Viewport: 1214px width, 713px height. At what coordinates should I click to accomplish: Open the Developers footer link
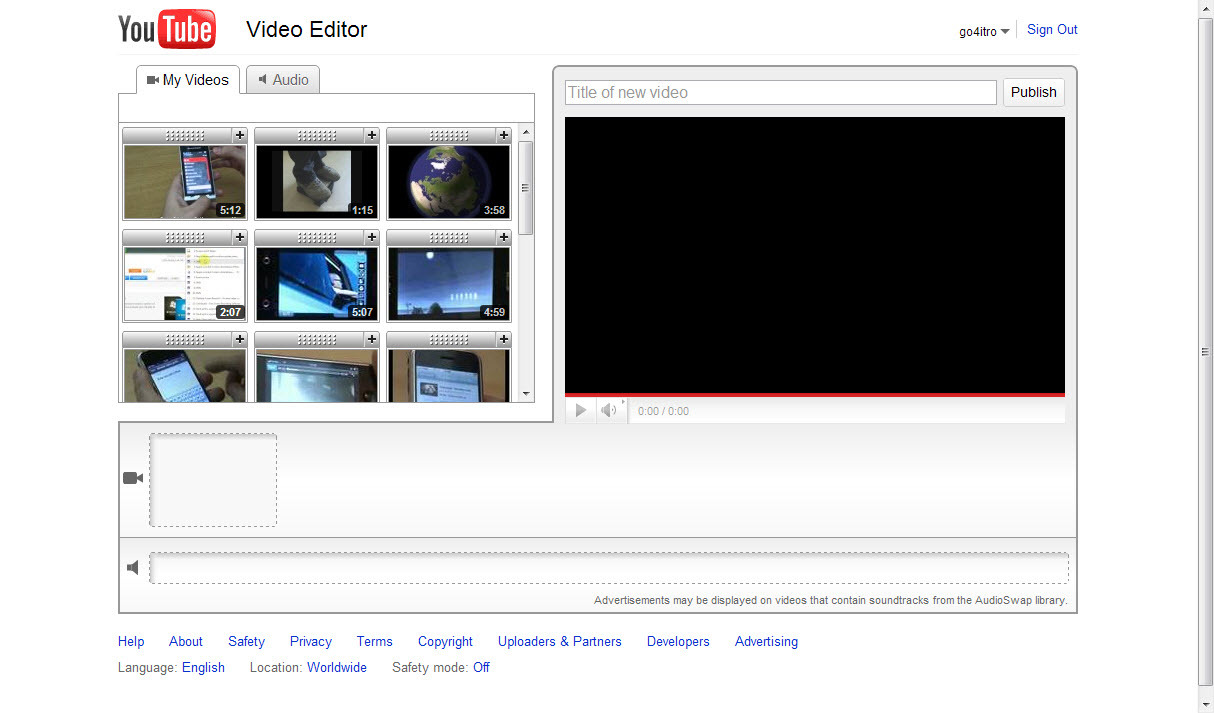click(678, 641)
